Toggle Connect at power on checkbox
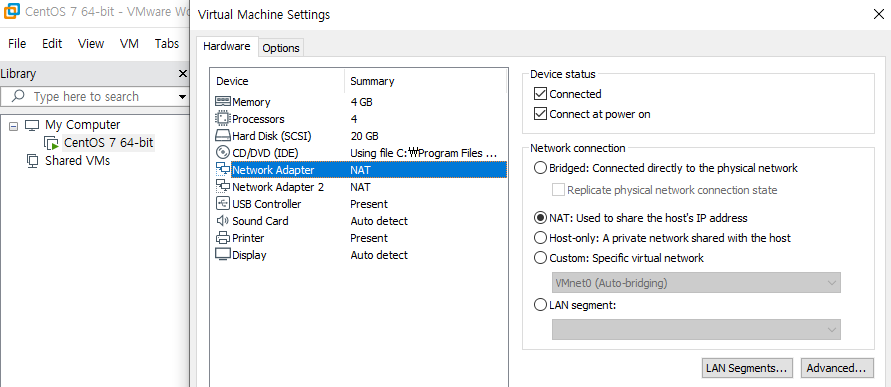Image resolution: width=891 pixels, height=387 pixels. click(x=540, y=114)
